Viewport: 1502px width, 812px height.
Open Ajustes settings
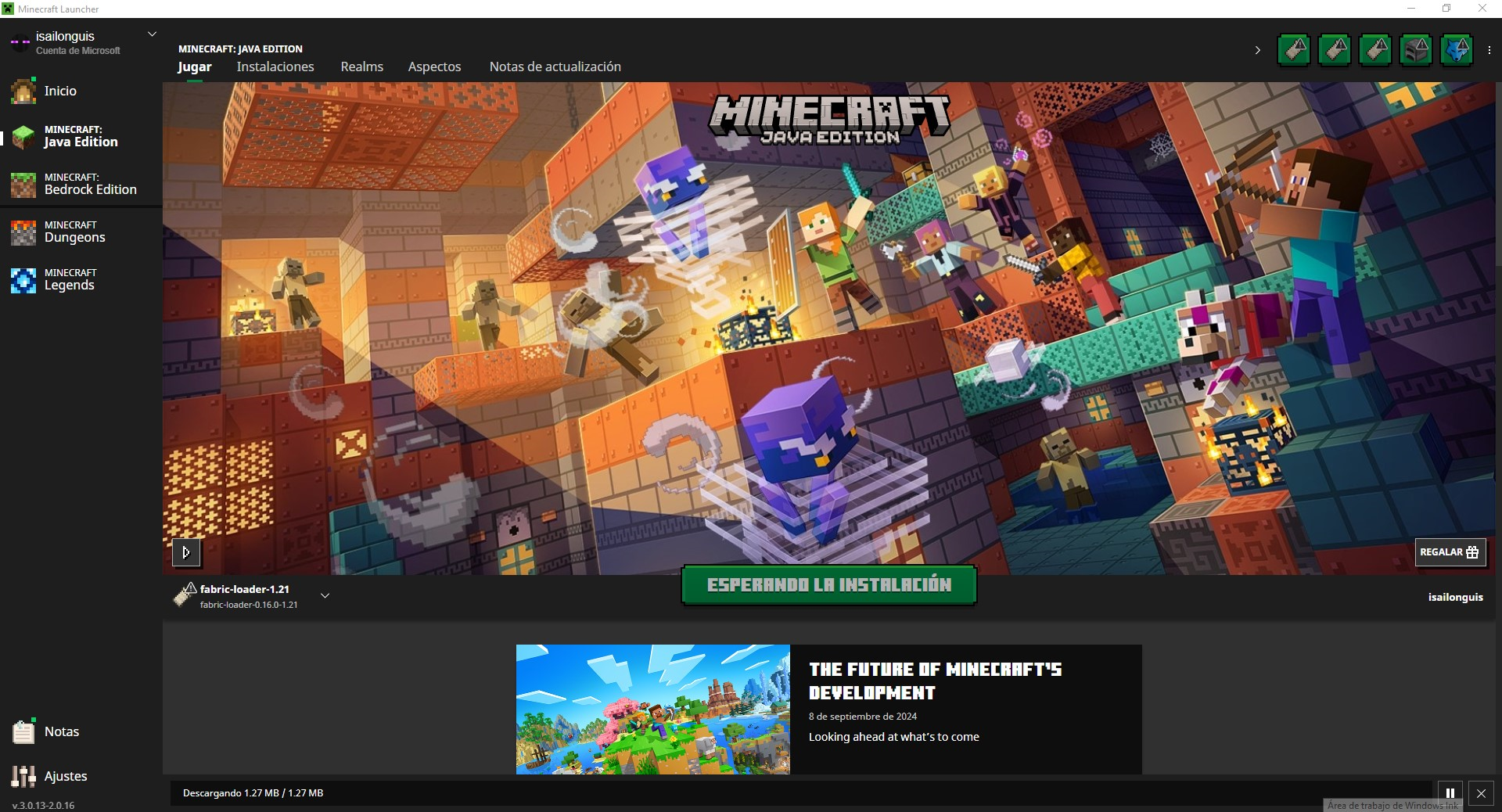(81, 776)
